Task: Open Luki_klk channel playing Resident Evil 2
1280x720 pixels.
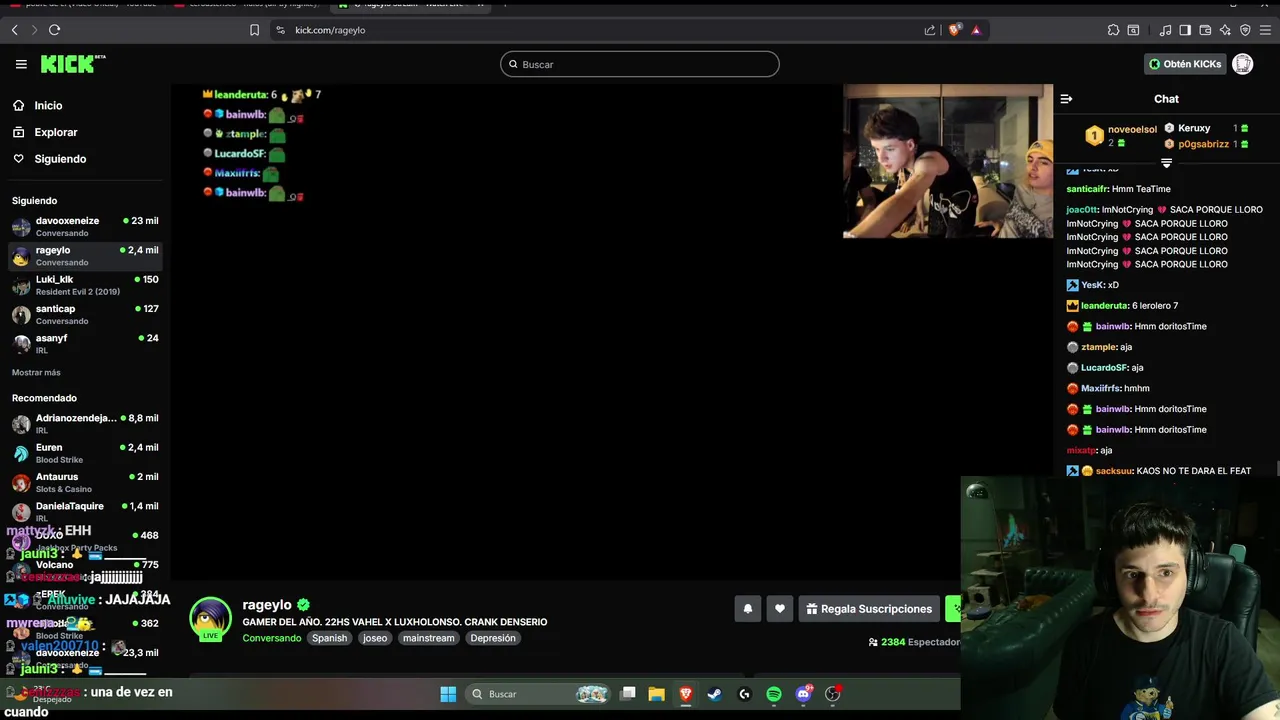Action: tap(85, 285)
